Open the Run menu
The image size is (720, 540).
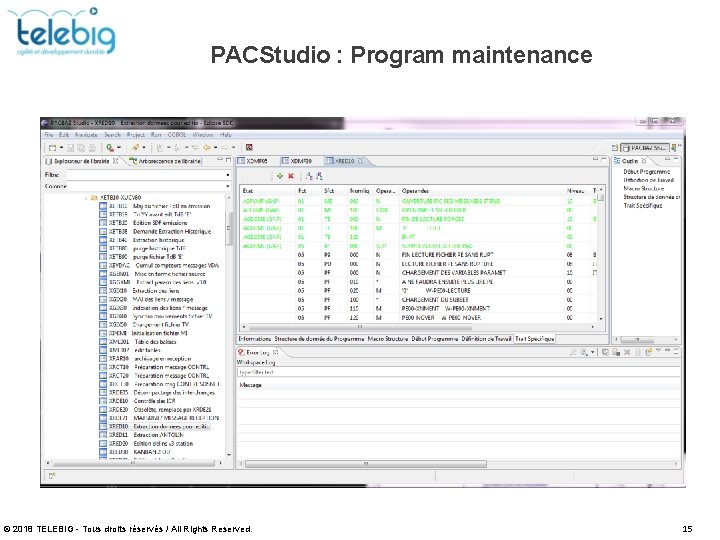(x=156, y=135)
